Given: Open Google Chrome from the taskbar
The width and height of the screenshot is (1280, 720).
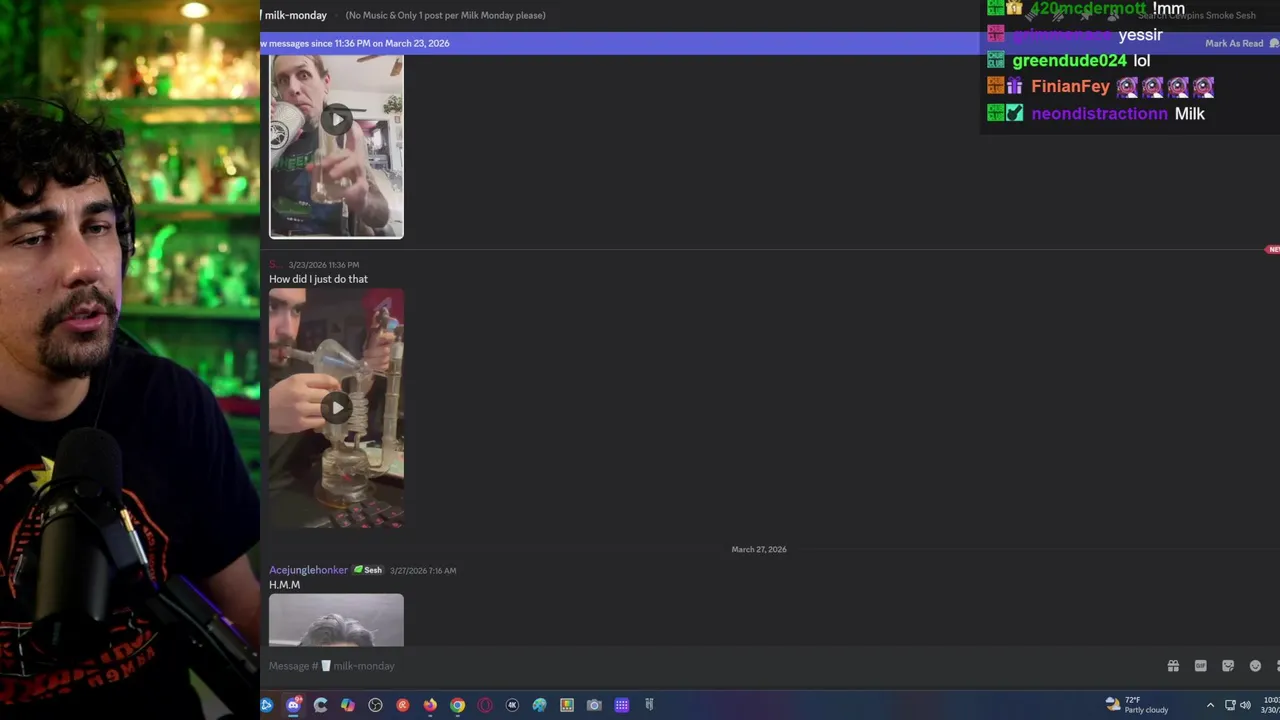Looking at the screenshot, I should coord(457,705).
